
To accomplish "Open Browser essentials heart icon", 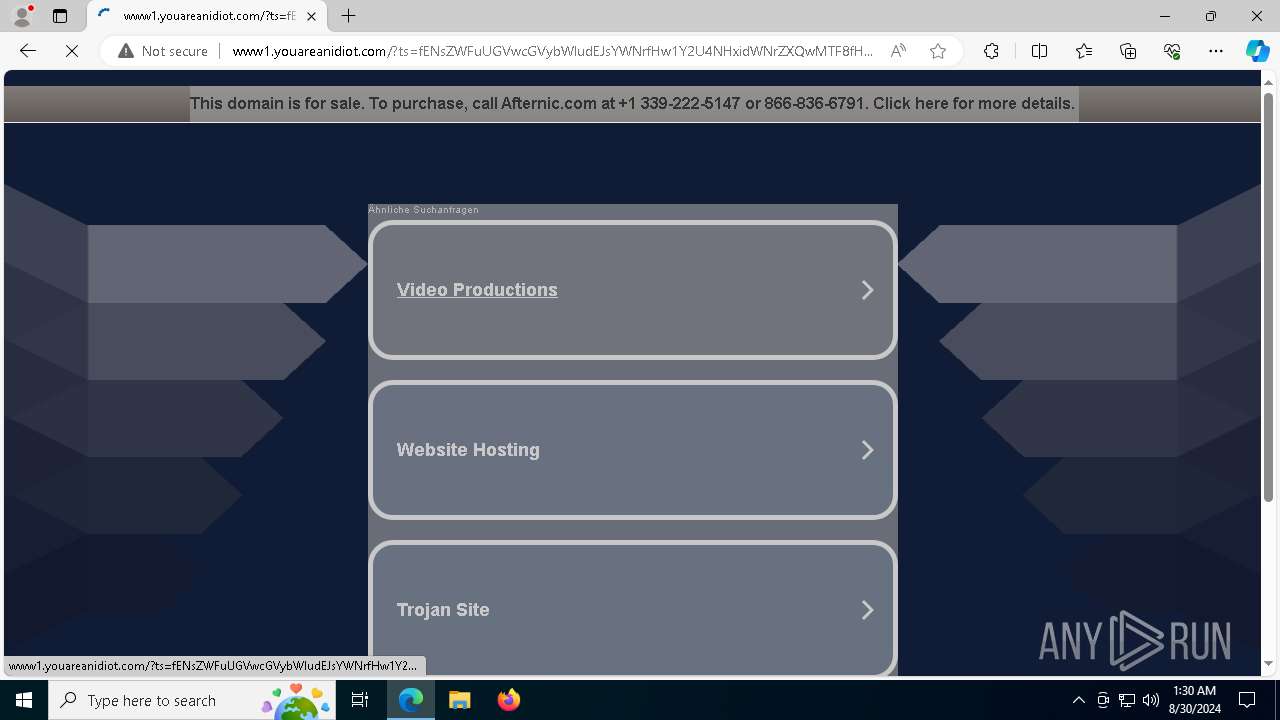I will [x=1172, y=51].
